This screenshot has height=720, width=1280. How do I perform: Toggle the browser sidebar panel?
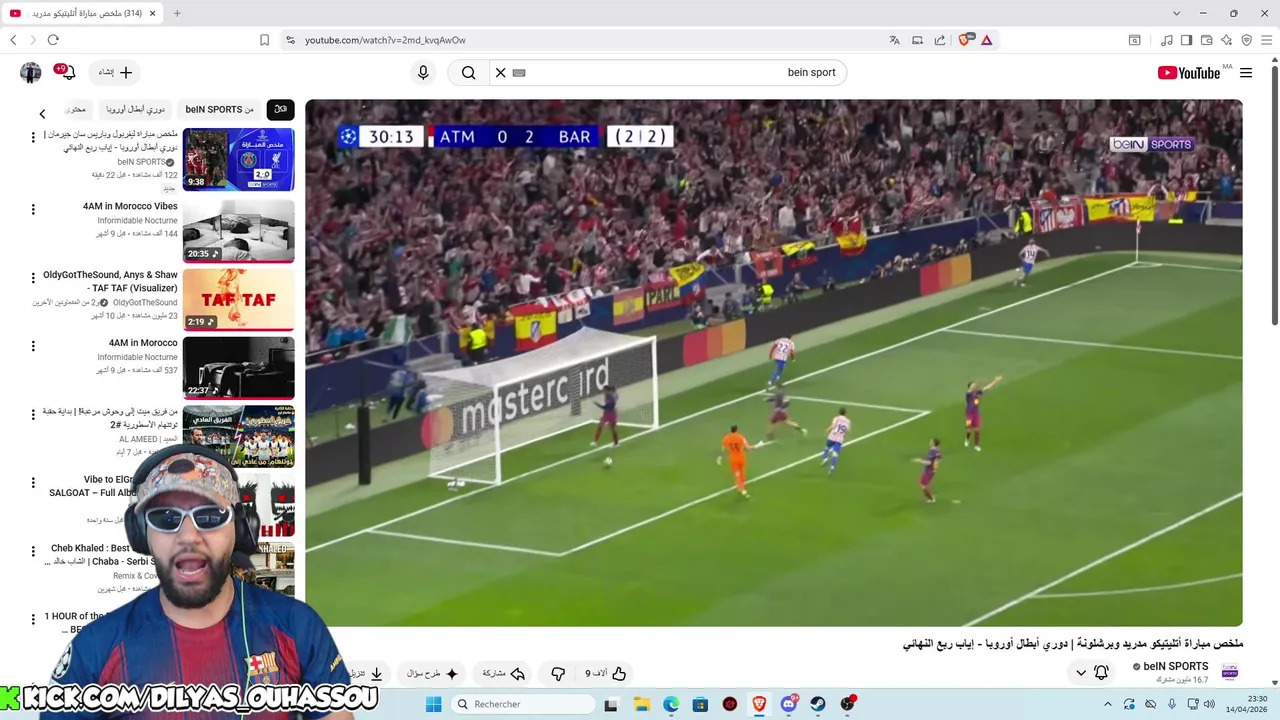point(1186,40)
